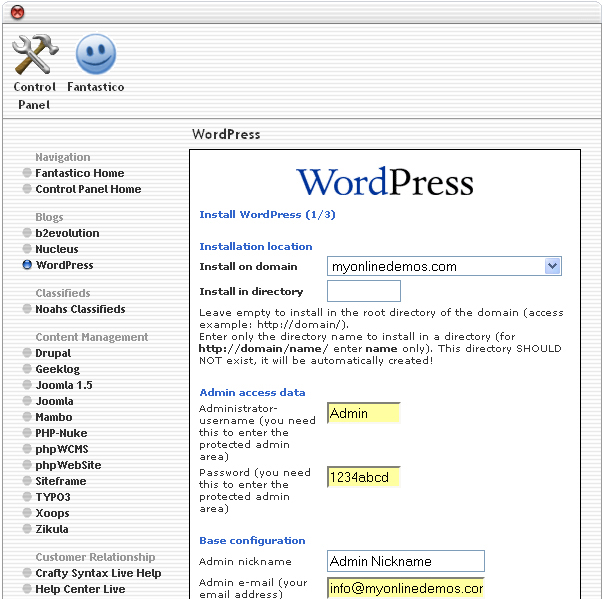Choose Joomla 1.5 in Content Management
The width and height of the screenshot is (604, 599).
(64, 385)
